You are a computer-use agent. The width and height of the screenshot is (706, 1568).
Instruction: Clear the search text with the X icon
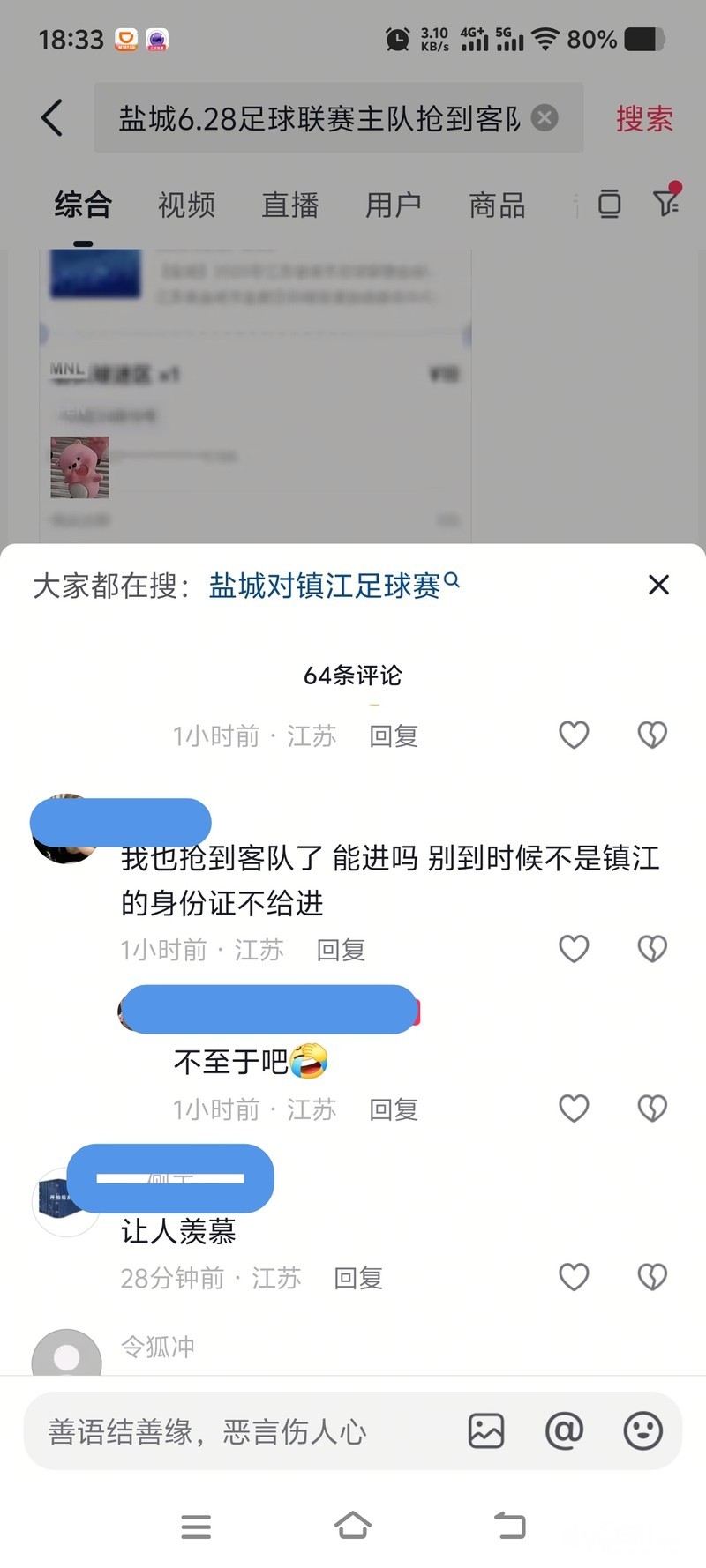click(x=545, y=117)
